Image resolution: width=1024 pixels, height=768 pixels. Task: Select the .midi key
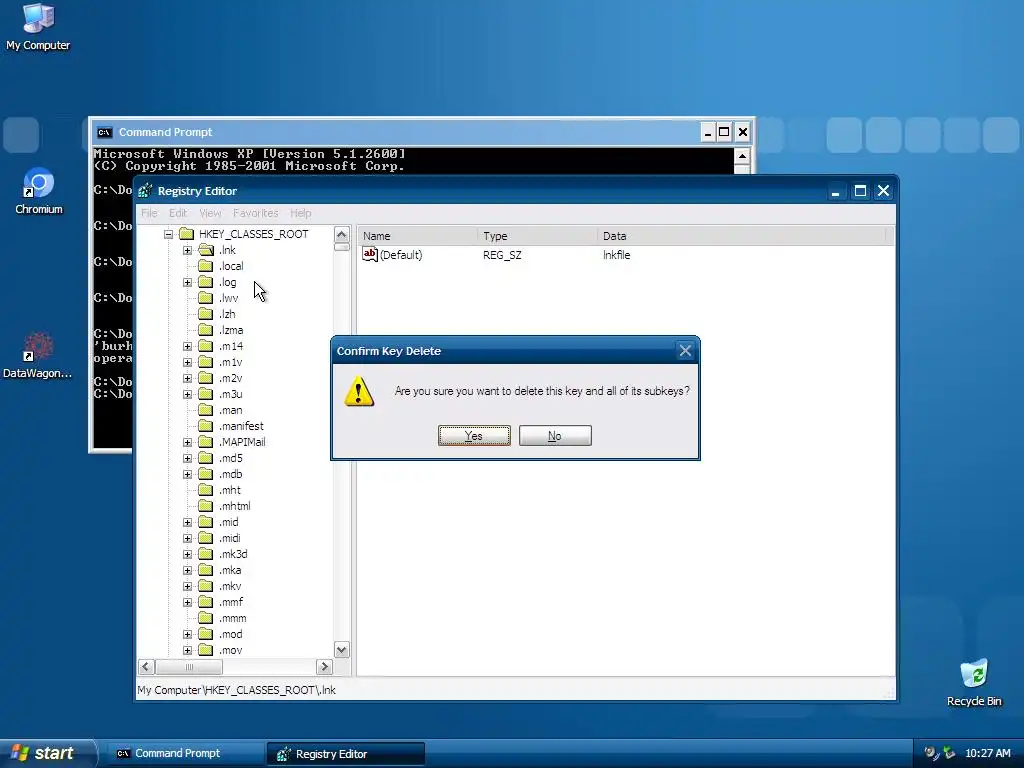click(x=229, y=538)
